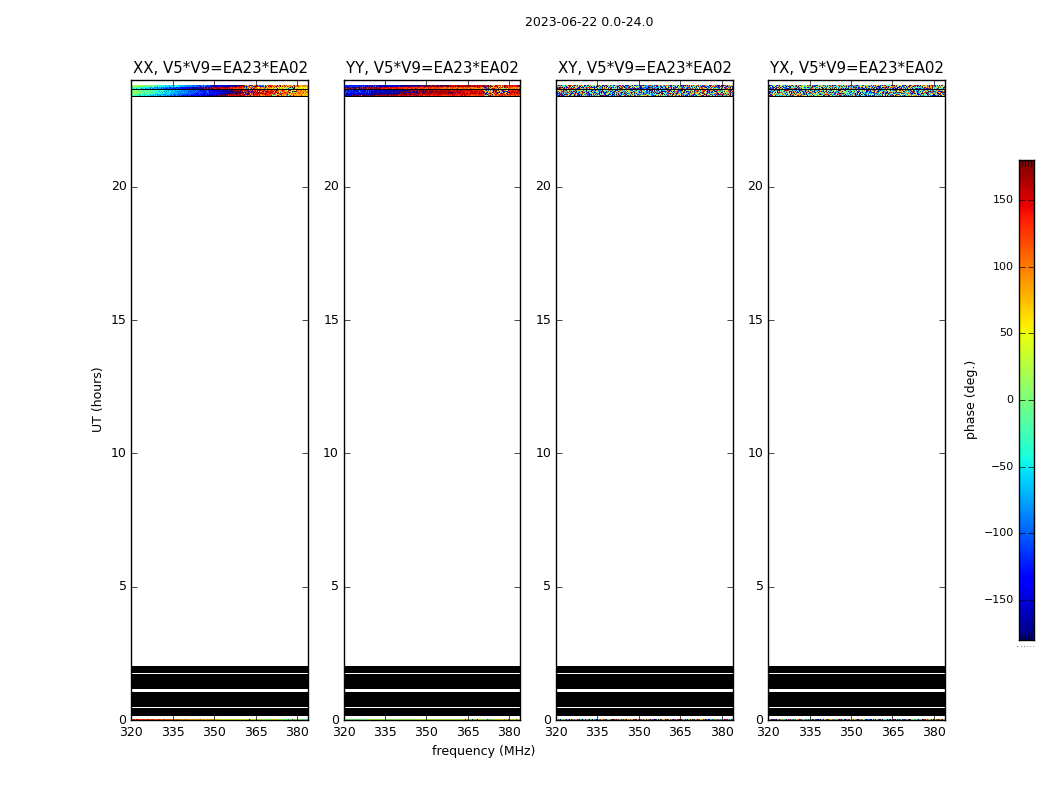Click the 'frequency (MHz)' axis label
This screenshot has width=1050, height=800.
[483, 750]
